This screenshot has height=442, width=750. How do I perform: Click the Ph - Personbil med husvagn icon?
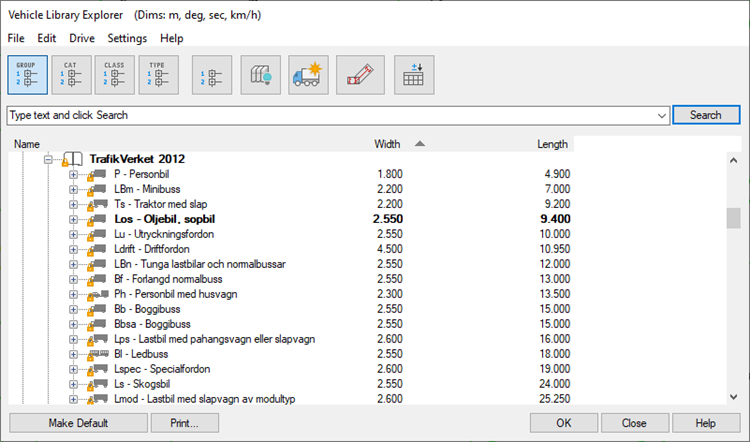[x=99, y=294]
